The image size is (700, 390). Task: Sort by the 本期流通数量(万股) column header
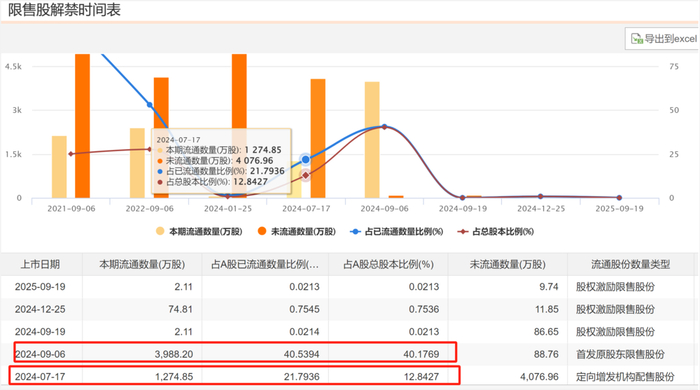(142, 265)
